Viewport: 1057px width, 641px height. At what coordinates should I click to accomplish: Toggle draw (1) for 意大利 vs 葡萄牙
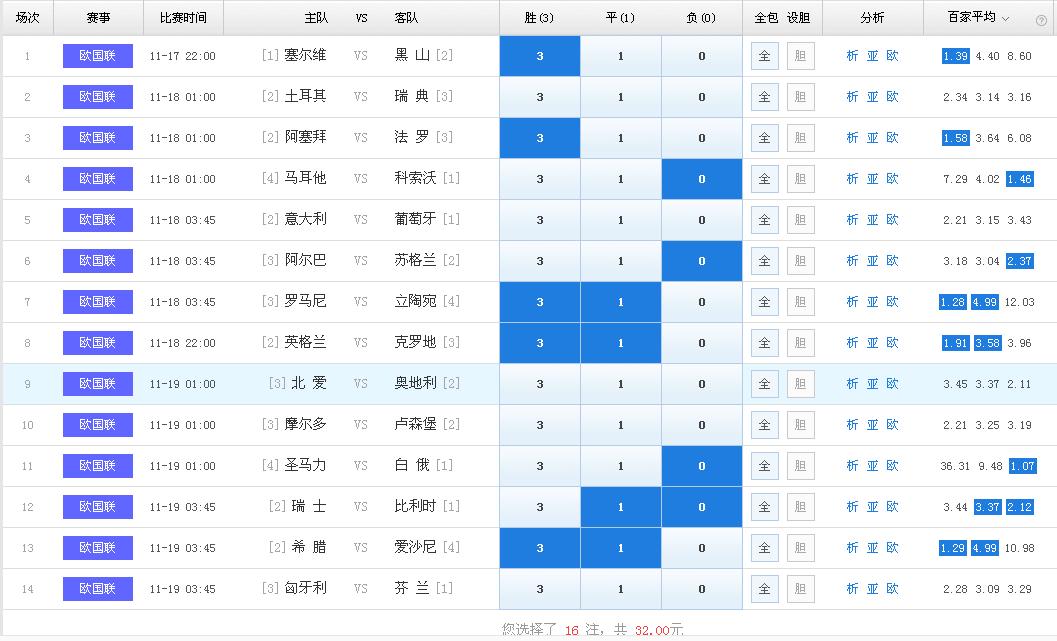click(x=621, y=220)
